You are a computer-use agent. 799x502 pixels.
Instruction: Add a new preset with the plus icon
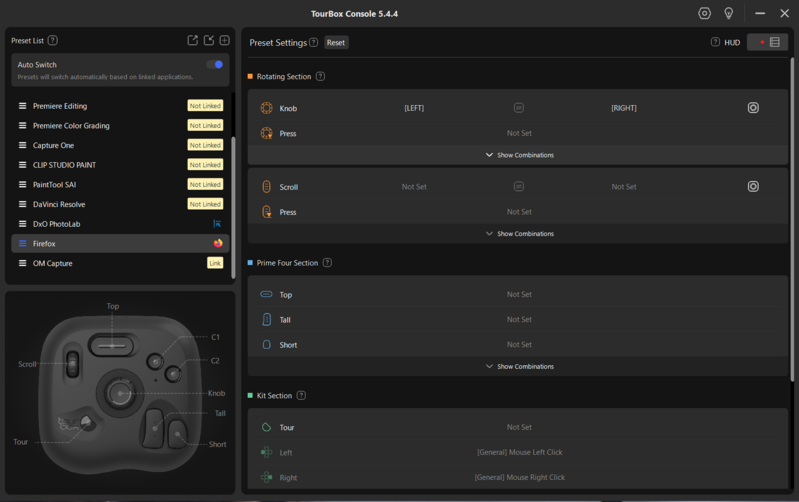click(x=224, y=40)
